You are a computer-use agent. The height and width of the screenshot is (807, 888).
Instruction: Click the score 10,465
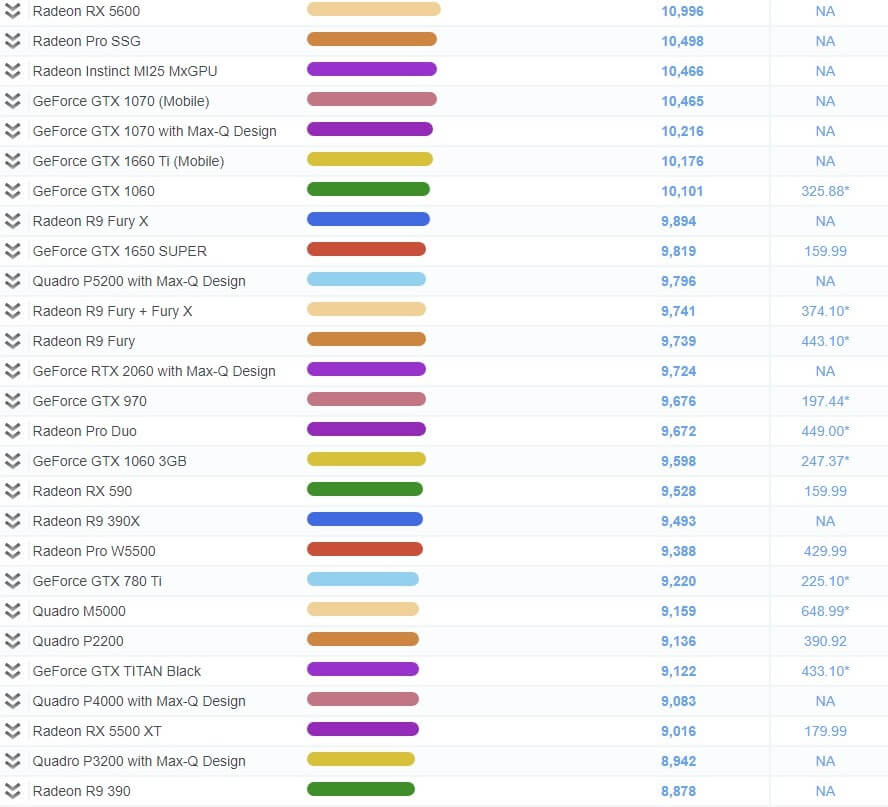(x=682, y=101)
